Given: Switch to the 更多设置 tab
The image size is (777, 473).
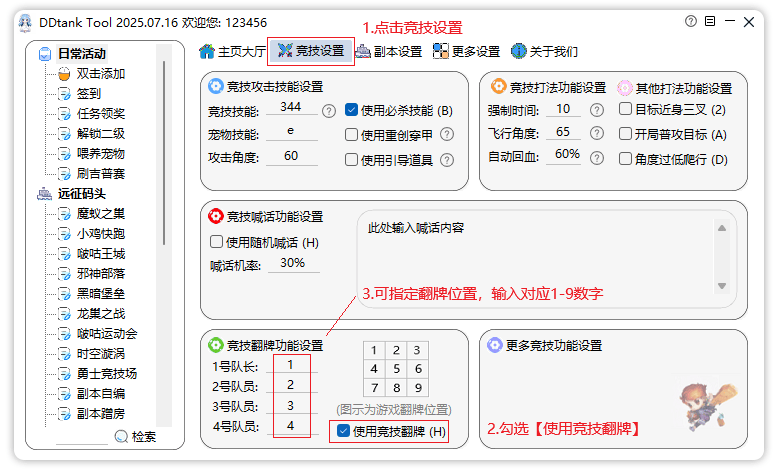Looking at the screenshot, I should pyautogui.click(x=466, y=52).
